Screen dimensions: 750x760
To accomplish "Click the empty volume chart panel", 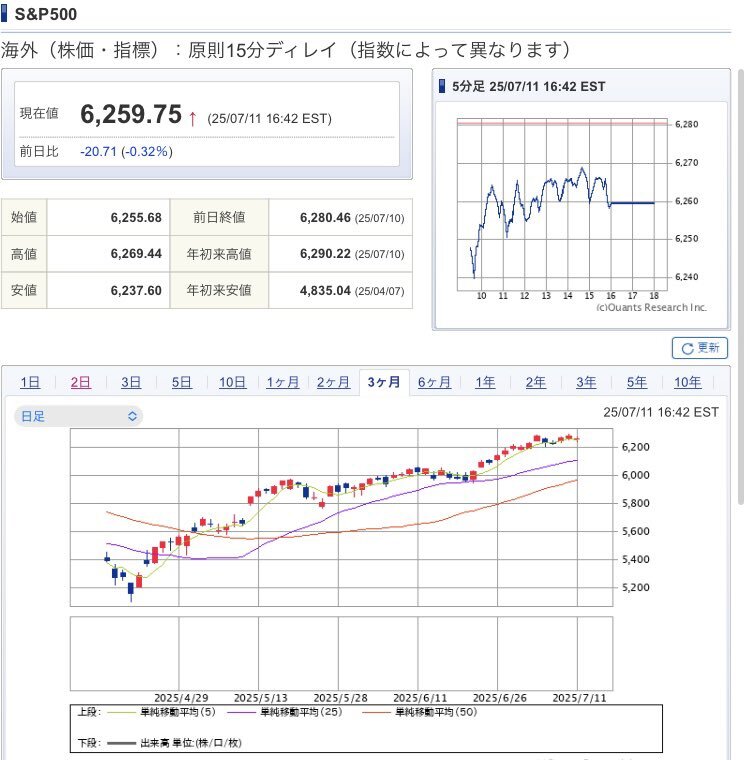I will tap(341, 653).
